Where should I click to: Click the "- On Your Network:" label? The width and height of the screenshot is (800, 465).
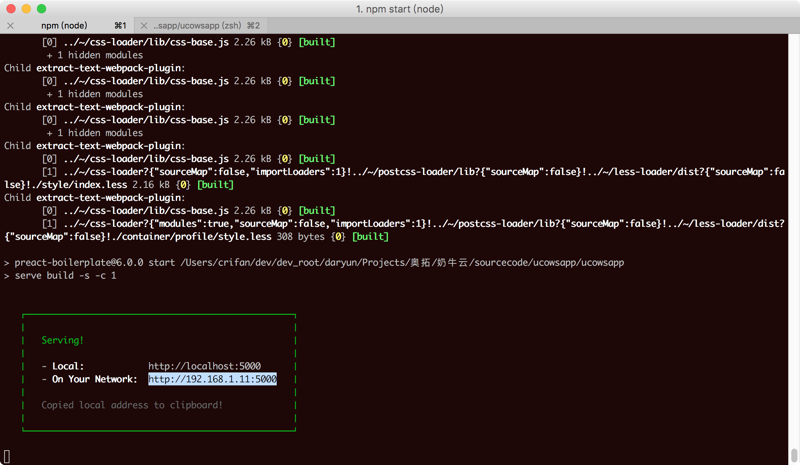(x=89, y=379)
